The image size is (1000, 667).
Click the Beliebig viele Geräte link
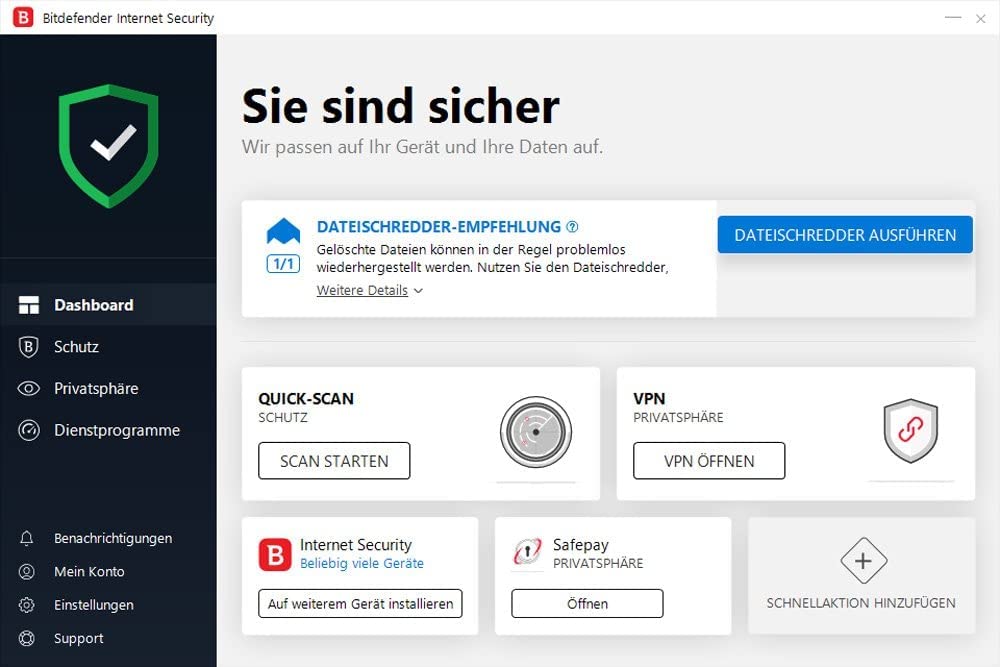(362, 563)
